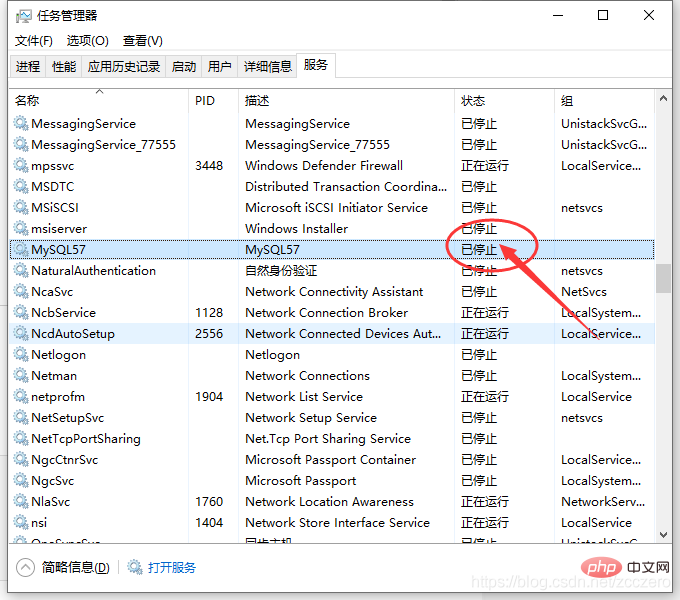Select the NetTcpPortSharing service name
Viewport: 680px width, 600px height.
86,439
